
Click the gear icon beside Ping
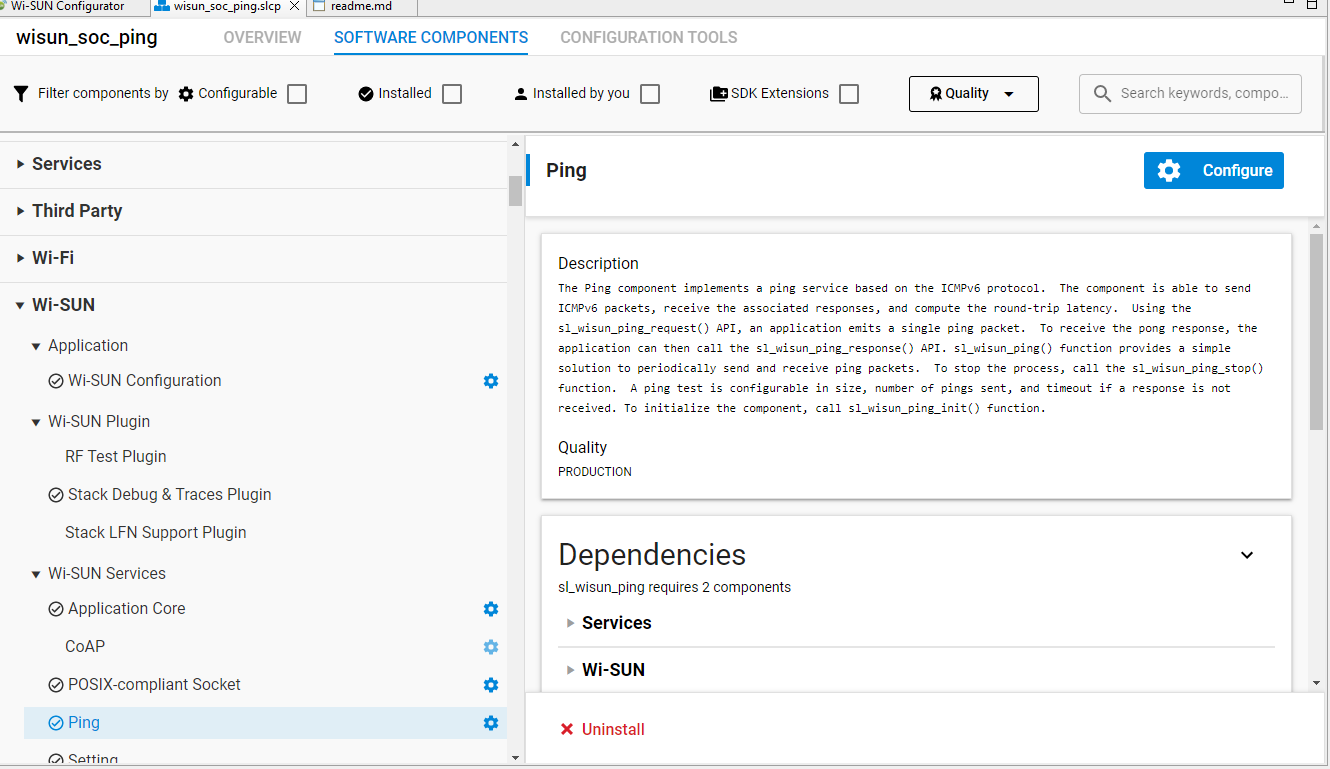[x=490, y=722]
